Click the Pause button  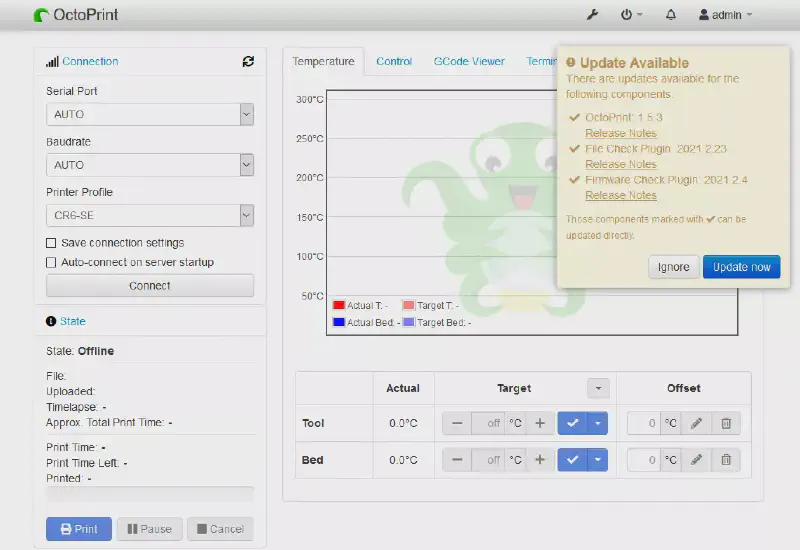point(149,529)
